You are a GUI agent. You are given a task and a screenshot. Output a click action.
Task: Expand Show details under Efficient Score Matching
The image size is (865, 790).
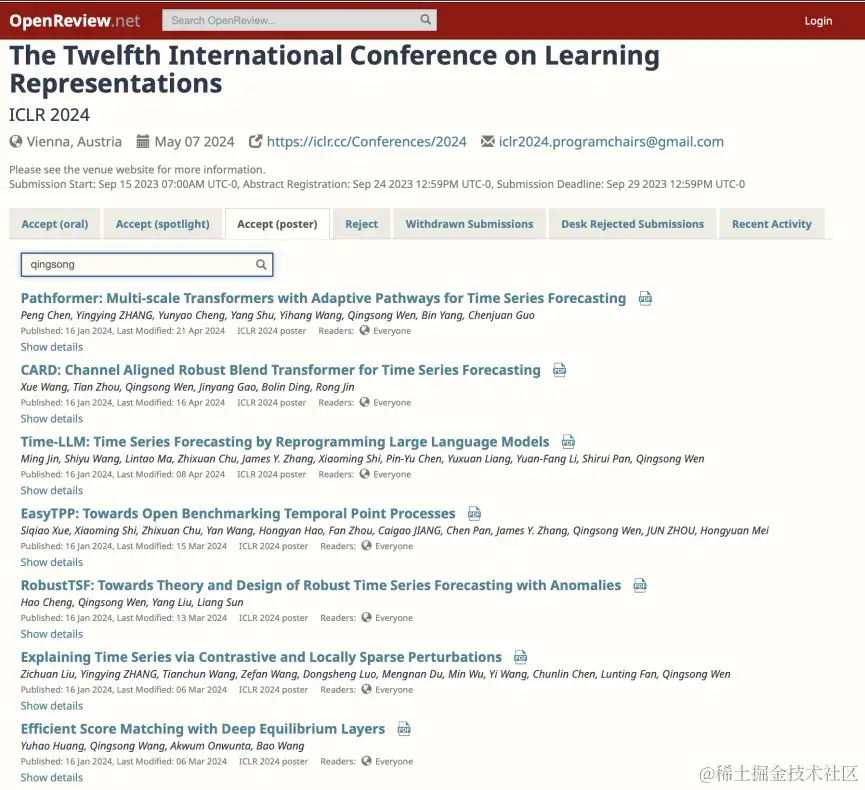coord(52,777)
